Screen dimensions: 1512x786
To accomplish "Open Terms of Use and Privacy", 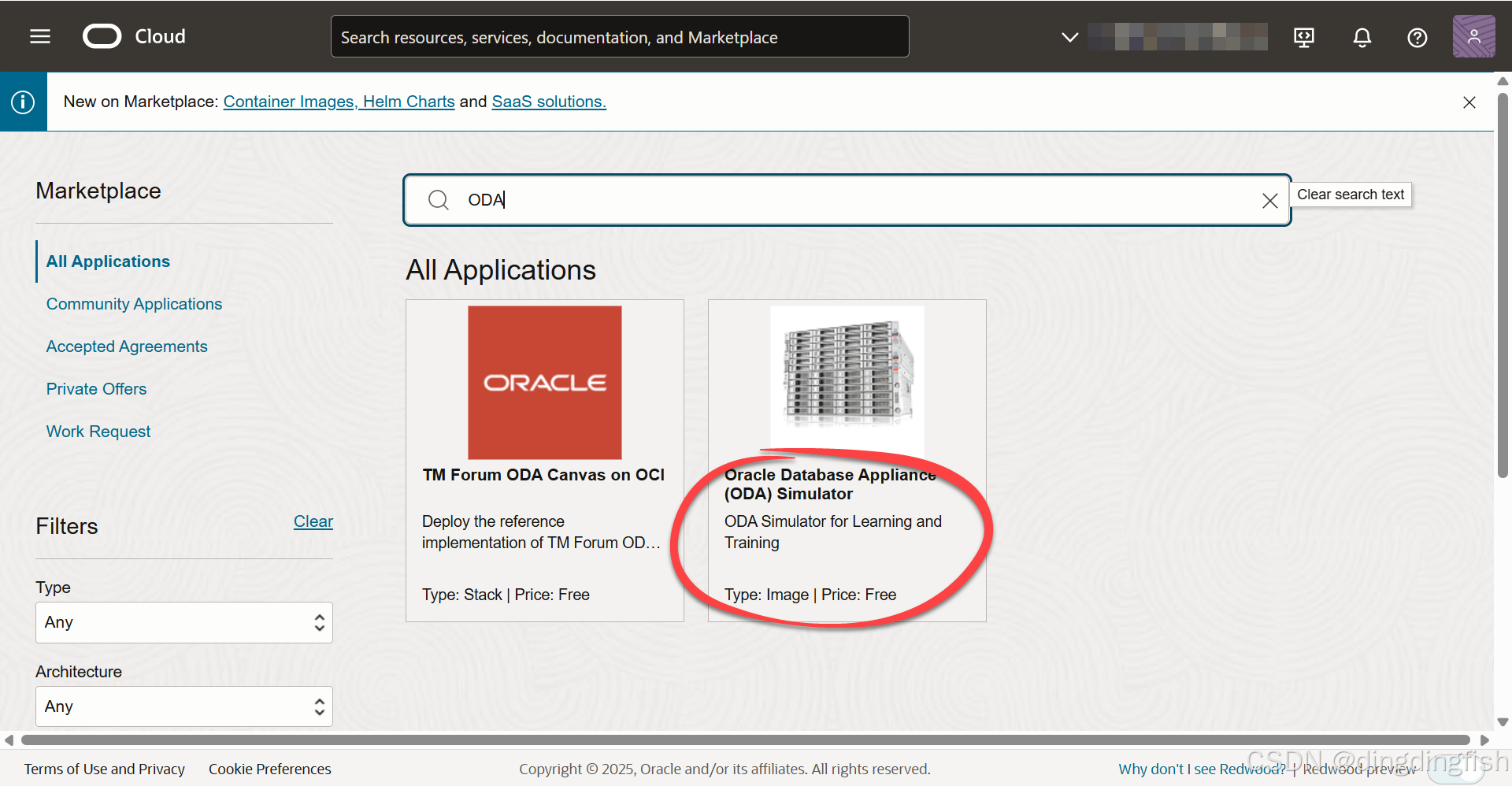I will 105,769.
